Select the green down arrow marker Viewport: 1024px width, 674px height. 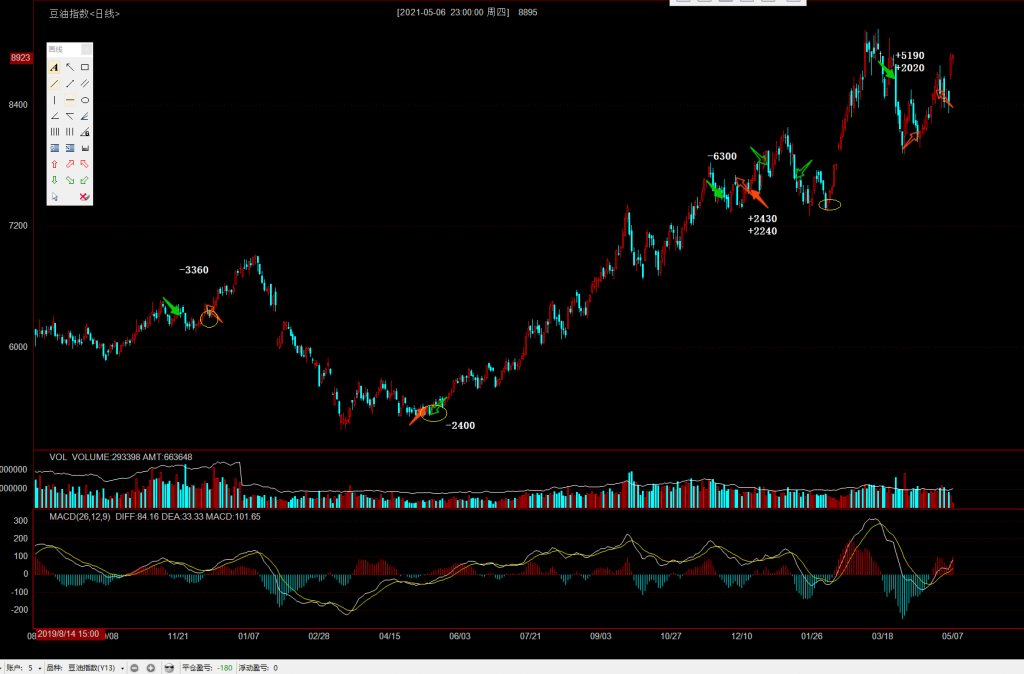coord(54,180)
